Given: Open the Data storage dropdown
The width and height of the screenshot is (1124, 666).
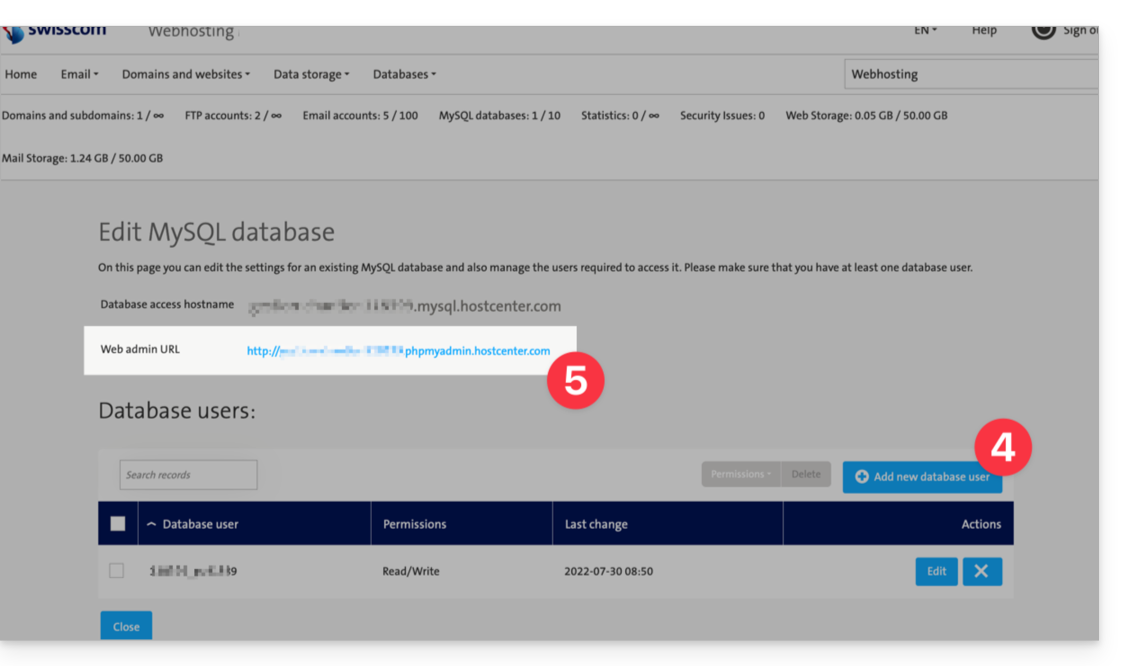Looking at the screenshot, I should [x=311, y=74].
